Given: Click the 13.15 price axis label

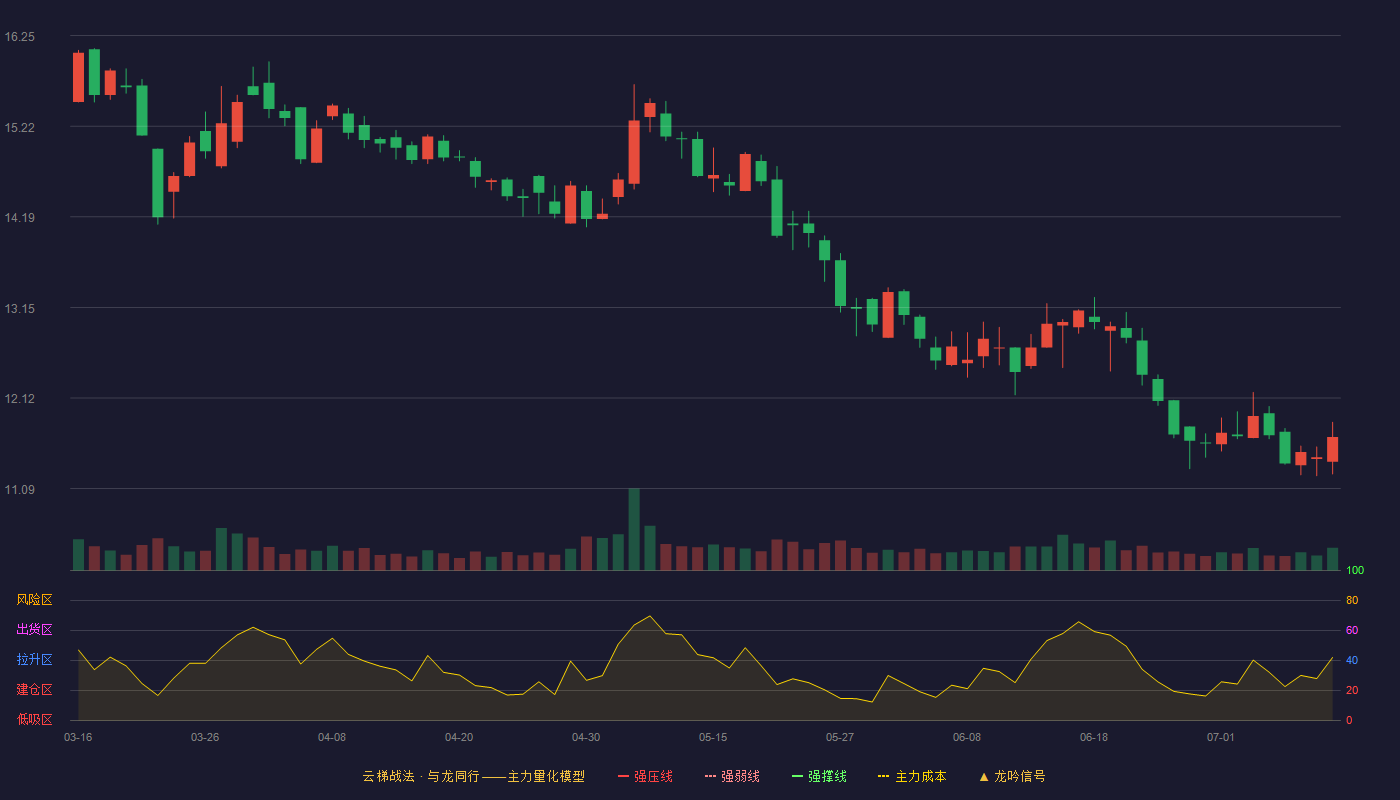Looking at the screenshot, I should pos(20,309).
